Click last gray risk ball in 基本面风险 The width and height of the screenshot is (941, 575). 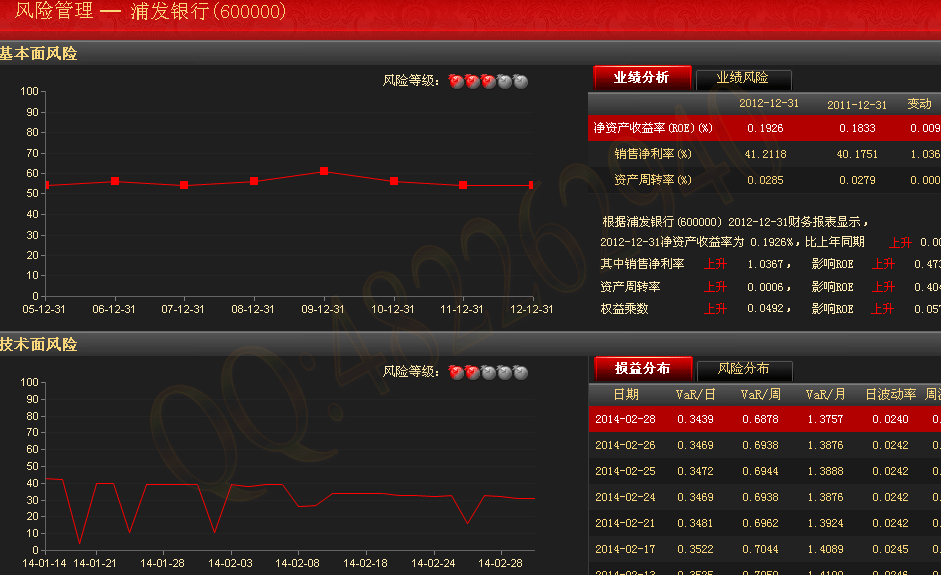(521, 82)
